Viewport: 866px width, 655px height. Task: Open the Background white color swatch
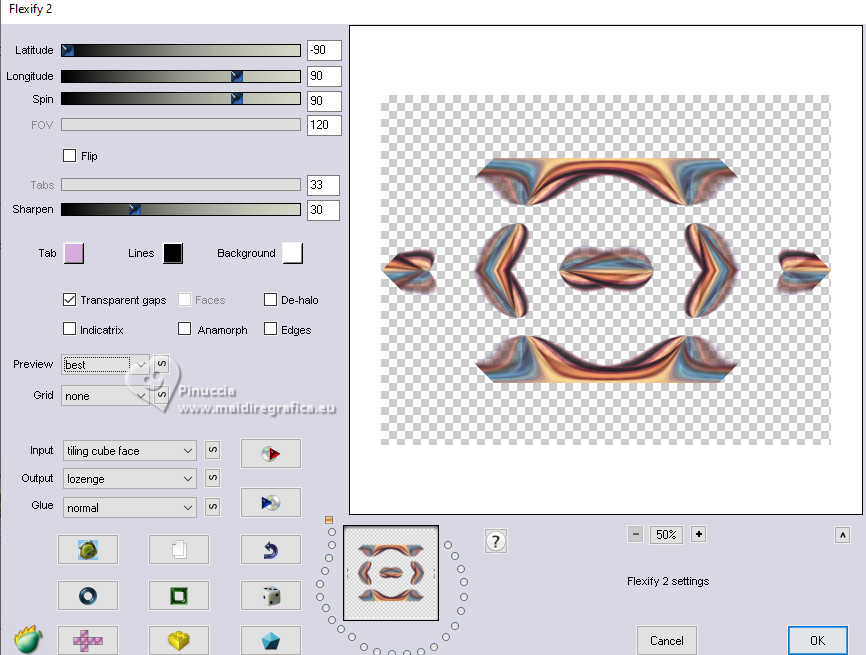pyautogui.click(x=293, y=253)
